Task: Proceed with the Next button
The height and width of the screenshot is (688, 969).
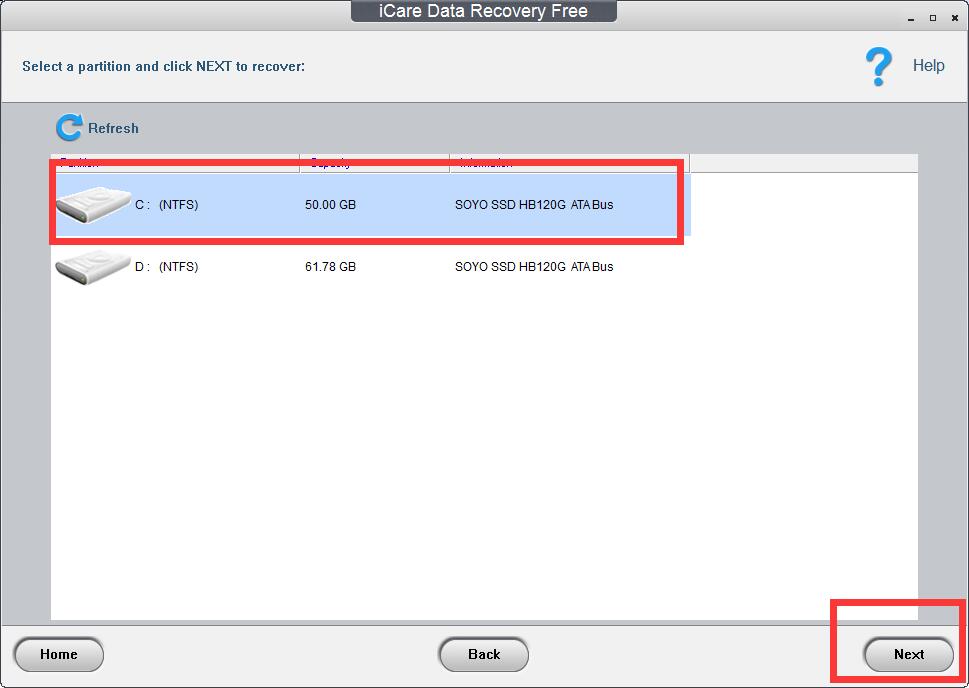Action: [x=908, y=654]
